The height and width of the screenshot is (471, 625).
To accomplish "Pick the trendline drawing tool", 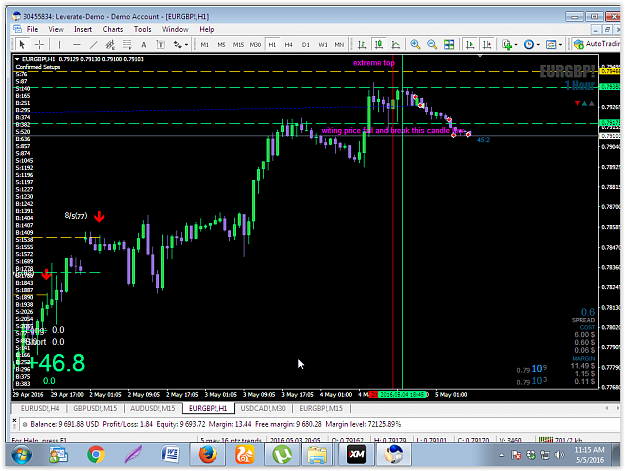I will [93, 44].
